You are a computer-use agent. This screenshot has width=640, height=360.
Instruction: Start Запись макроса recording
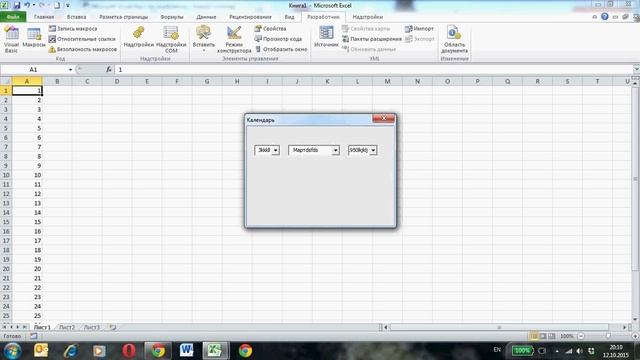(73, 29)
